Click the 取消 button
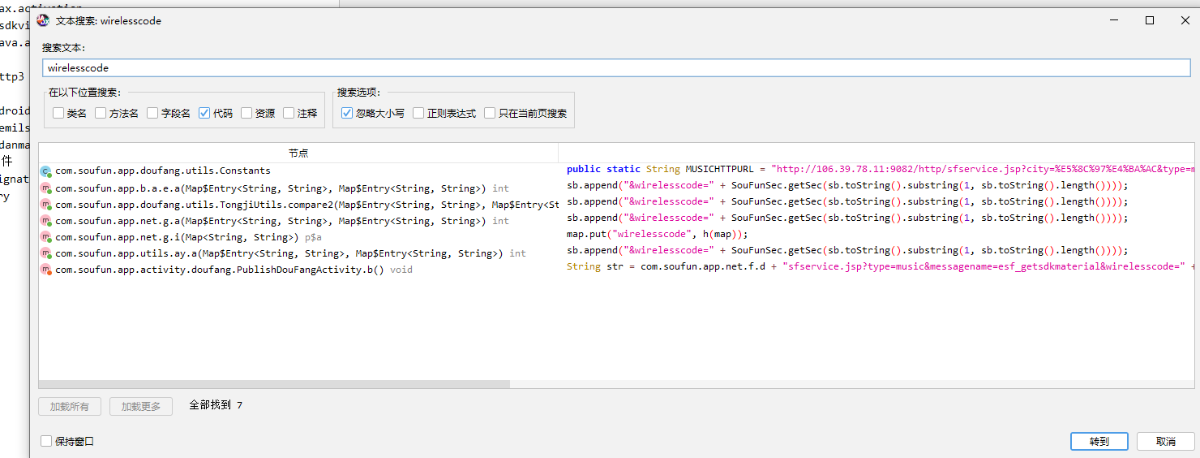This screenshot has height=458, width=1200. click(x=1165, y=441)
